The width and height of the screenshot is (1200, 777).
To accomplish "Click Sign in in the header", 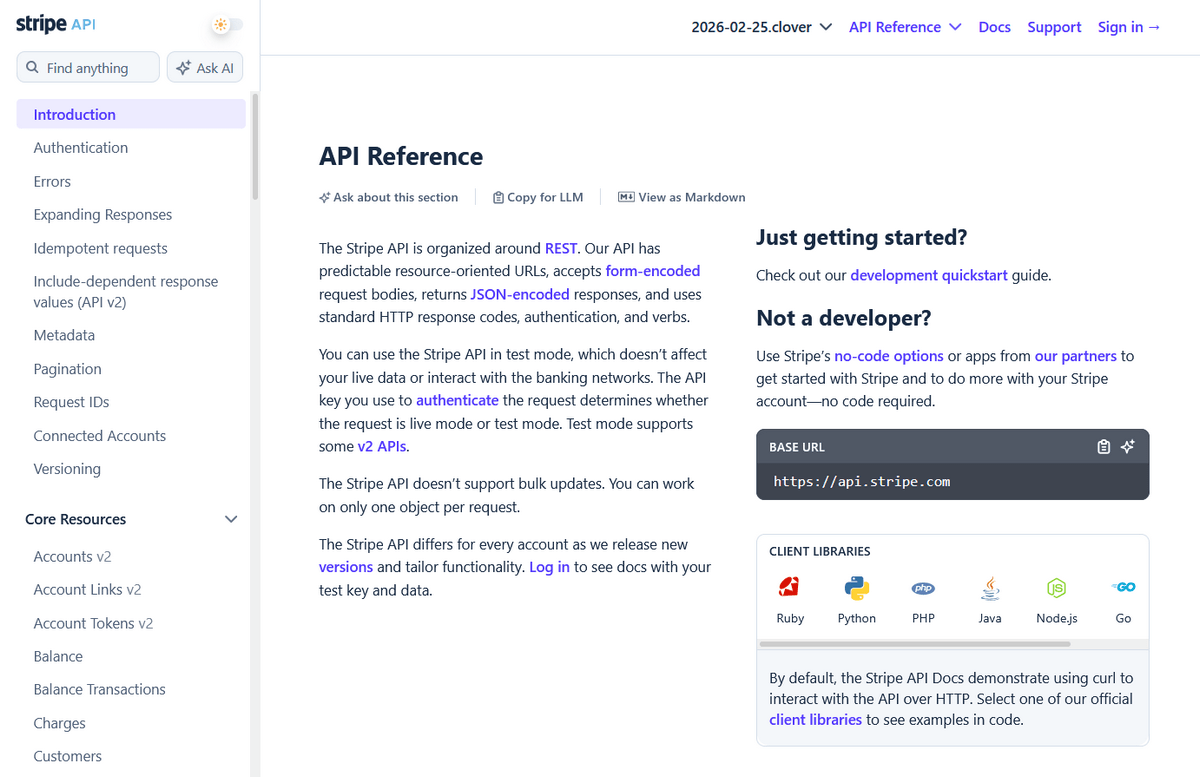I will (x=1129, y=27).
